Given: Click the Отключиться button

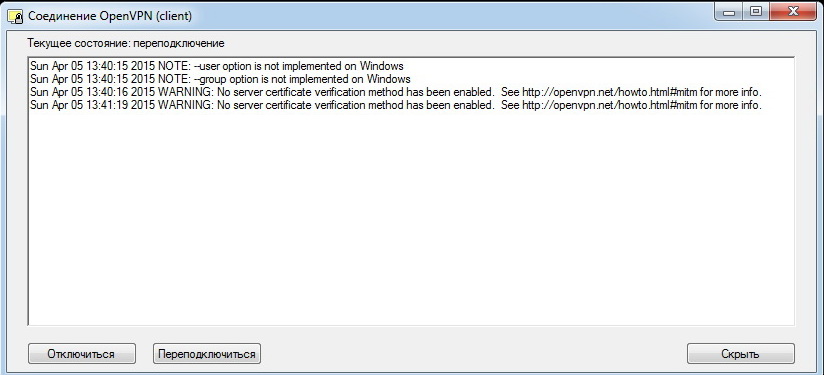Looking at the screenshot, I should (x=81, y=353).
